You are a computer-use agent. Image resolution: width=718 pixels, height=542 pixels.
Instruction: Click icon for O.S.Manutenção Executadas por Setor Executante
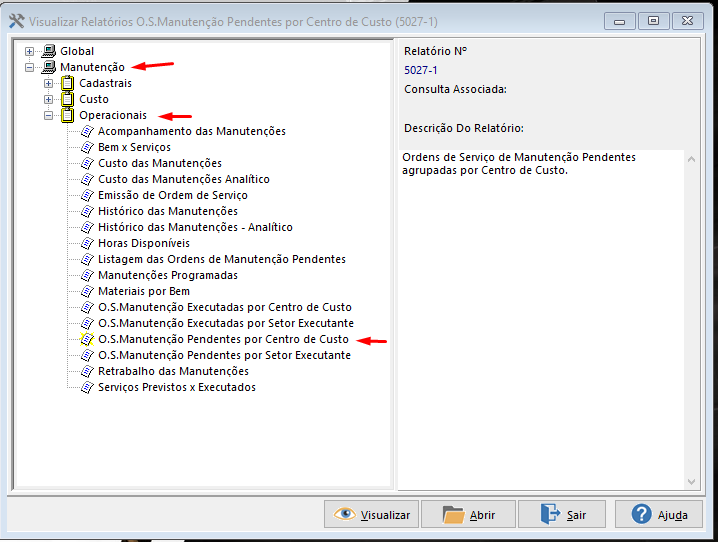point(87,324)
